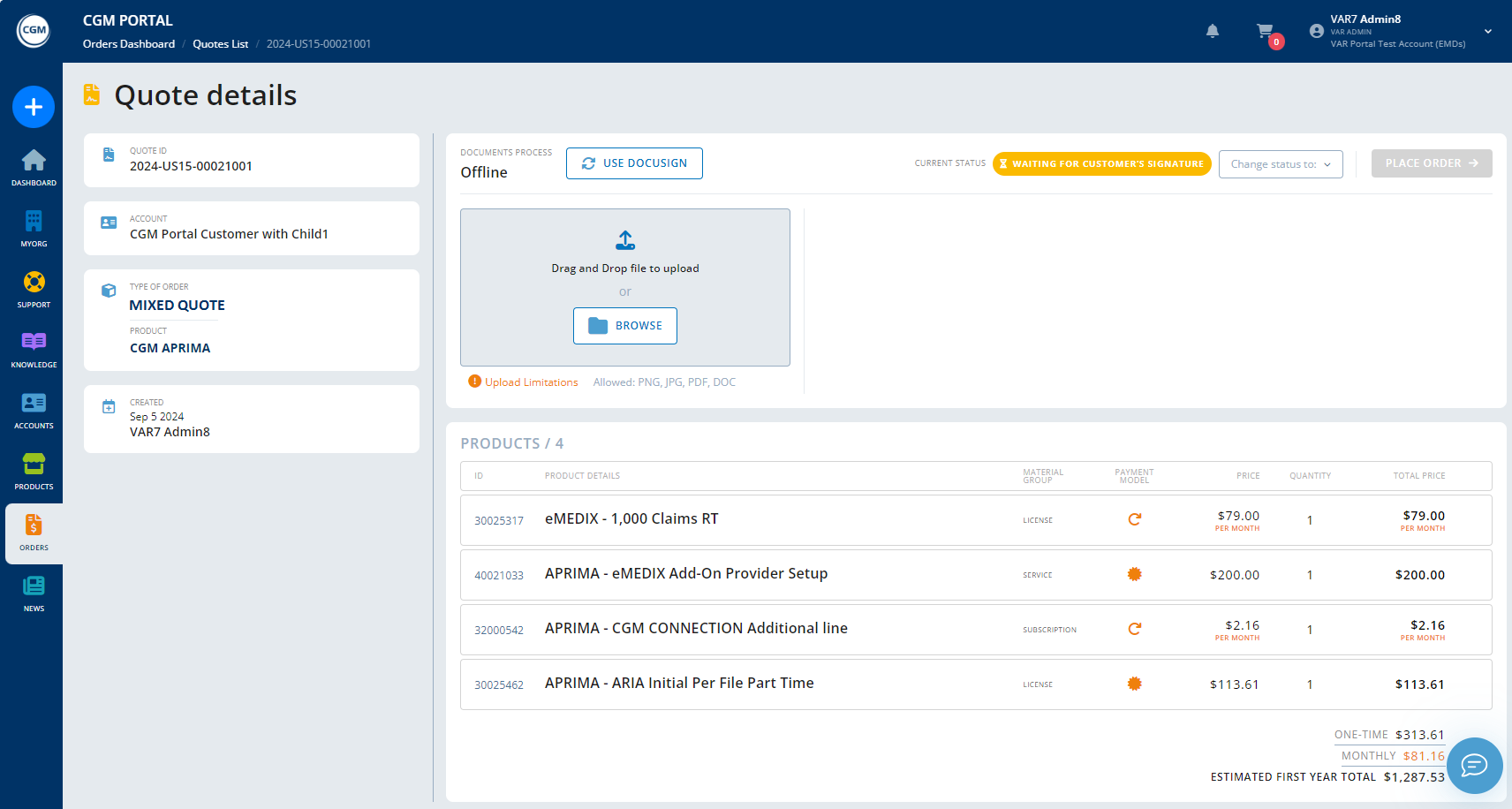Click Browse to upload a file

pos(625,326)
